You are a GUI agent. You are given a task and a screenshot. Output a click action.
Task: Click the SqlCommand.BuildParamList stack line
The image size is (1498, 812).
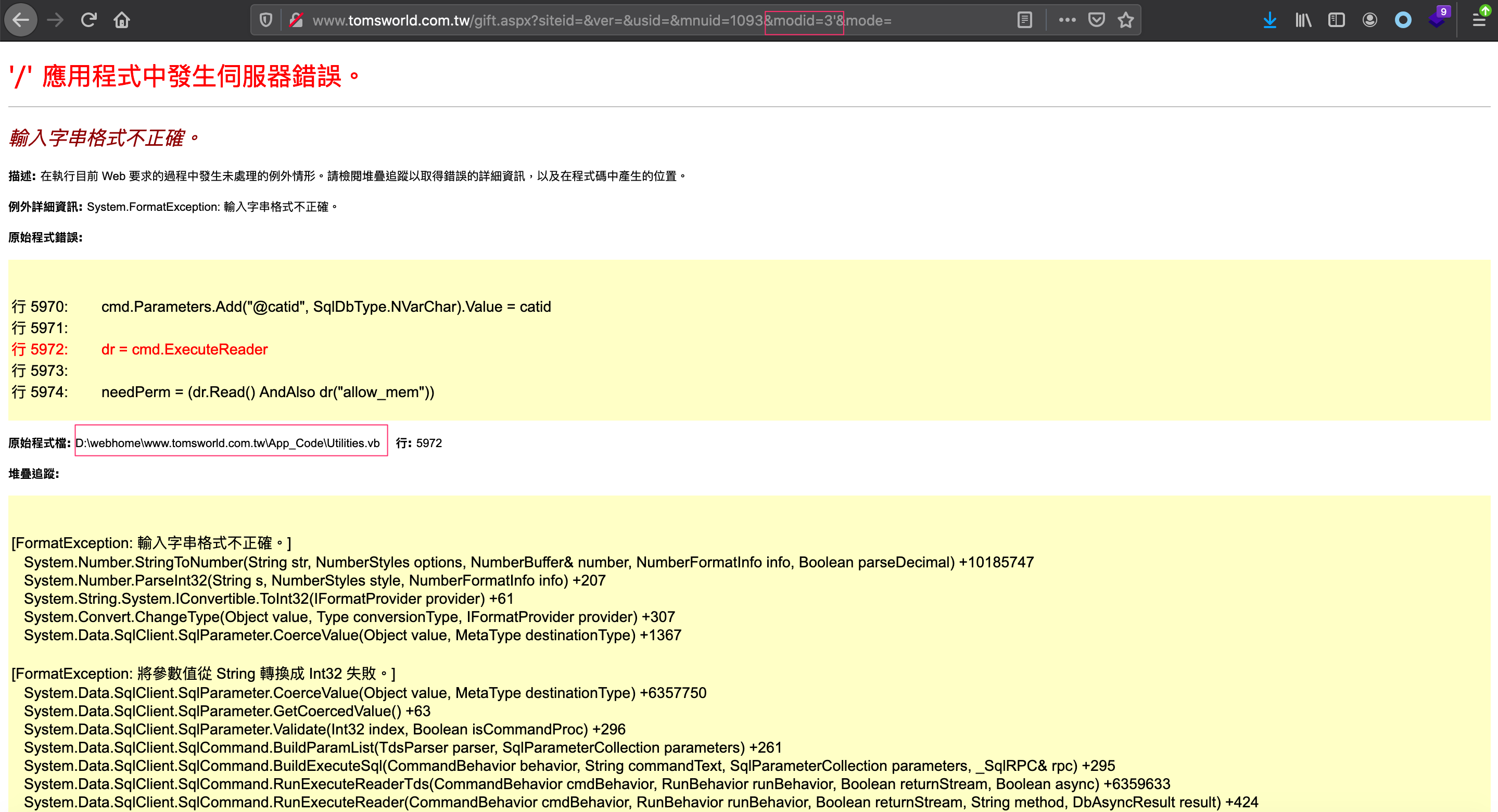403,747
